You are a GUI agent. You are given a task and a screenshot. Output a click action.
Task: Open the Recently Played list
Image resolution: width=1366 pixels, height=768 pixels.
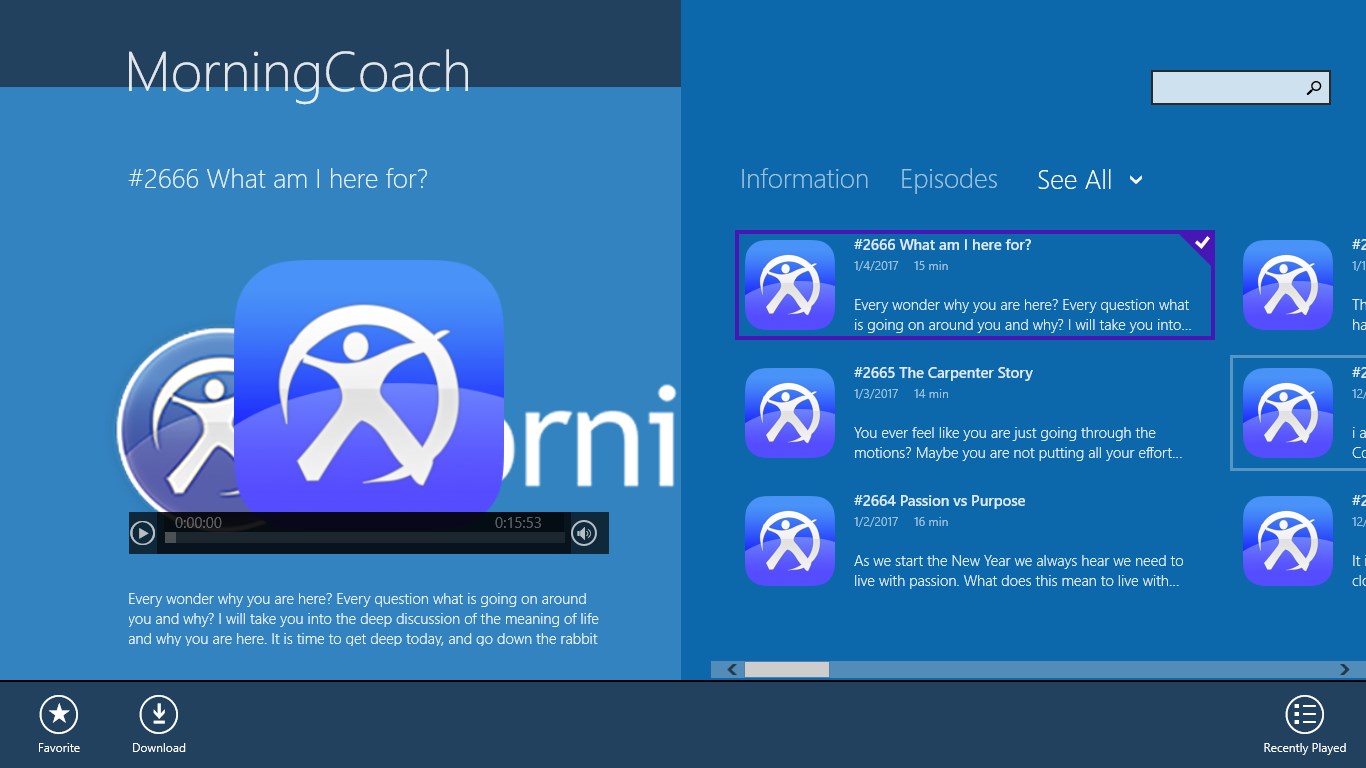[1304, 715]
